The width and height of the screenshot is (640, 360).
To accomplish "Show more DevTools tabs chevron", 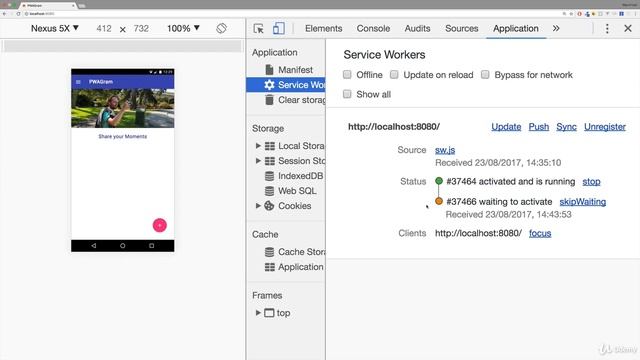I will tap(556, 29).
